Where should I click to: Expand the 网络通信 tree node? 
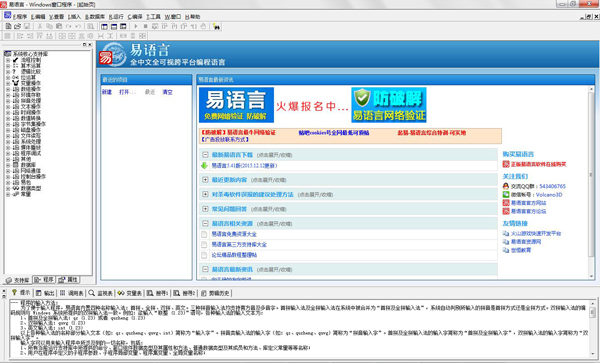click(x=8, y=171)
